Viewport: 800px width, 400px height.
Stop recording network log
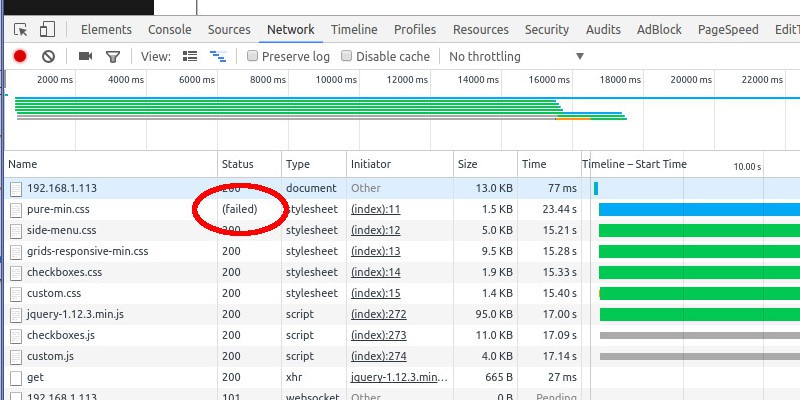tap(20, 57)
